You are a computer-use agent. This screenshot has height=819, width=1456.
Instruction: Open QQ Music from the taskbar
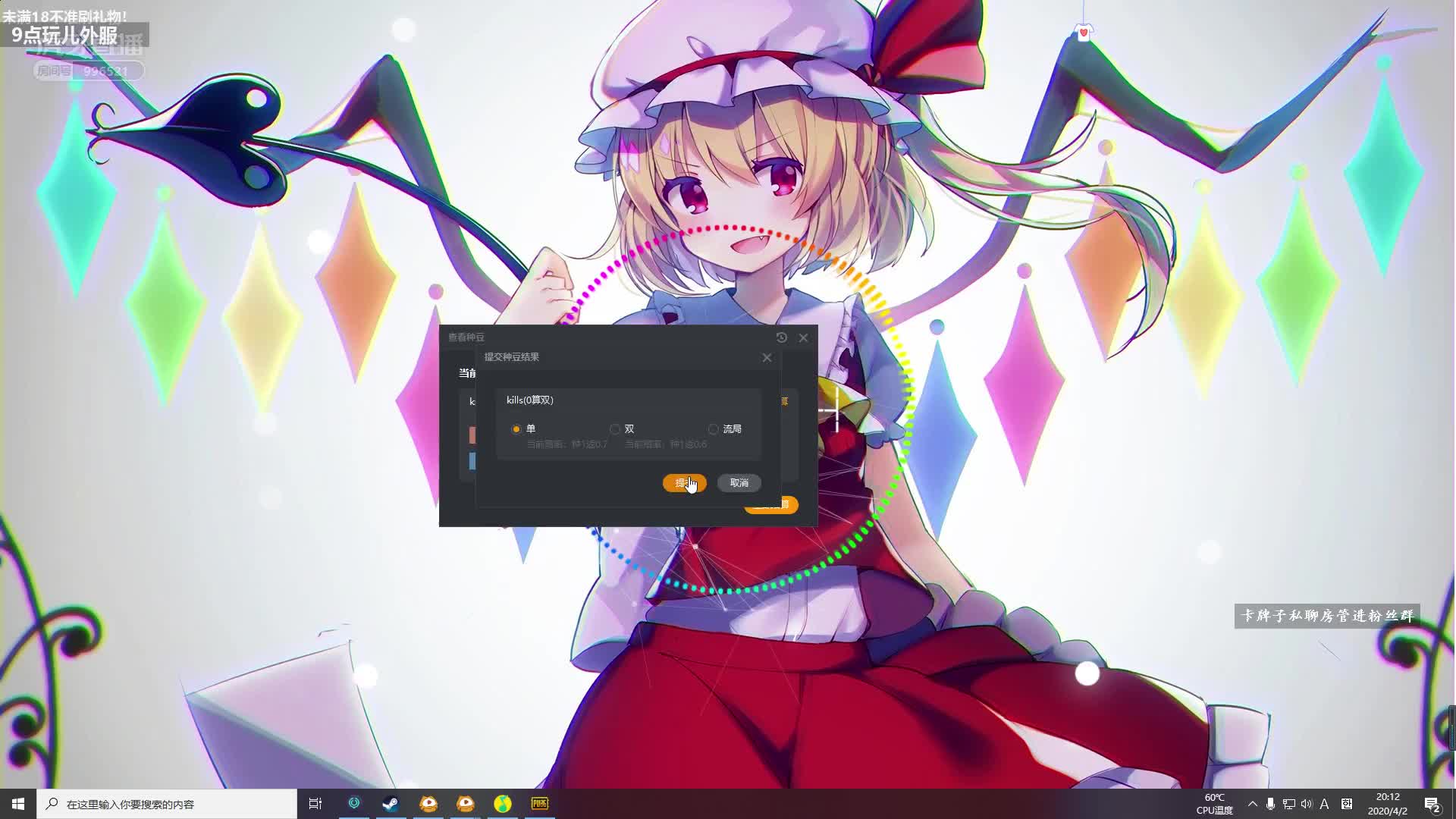(x=503, y=804)
